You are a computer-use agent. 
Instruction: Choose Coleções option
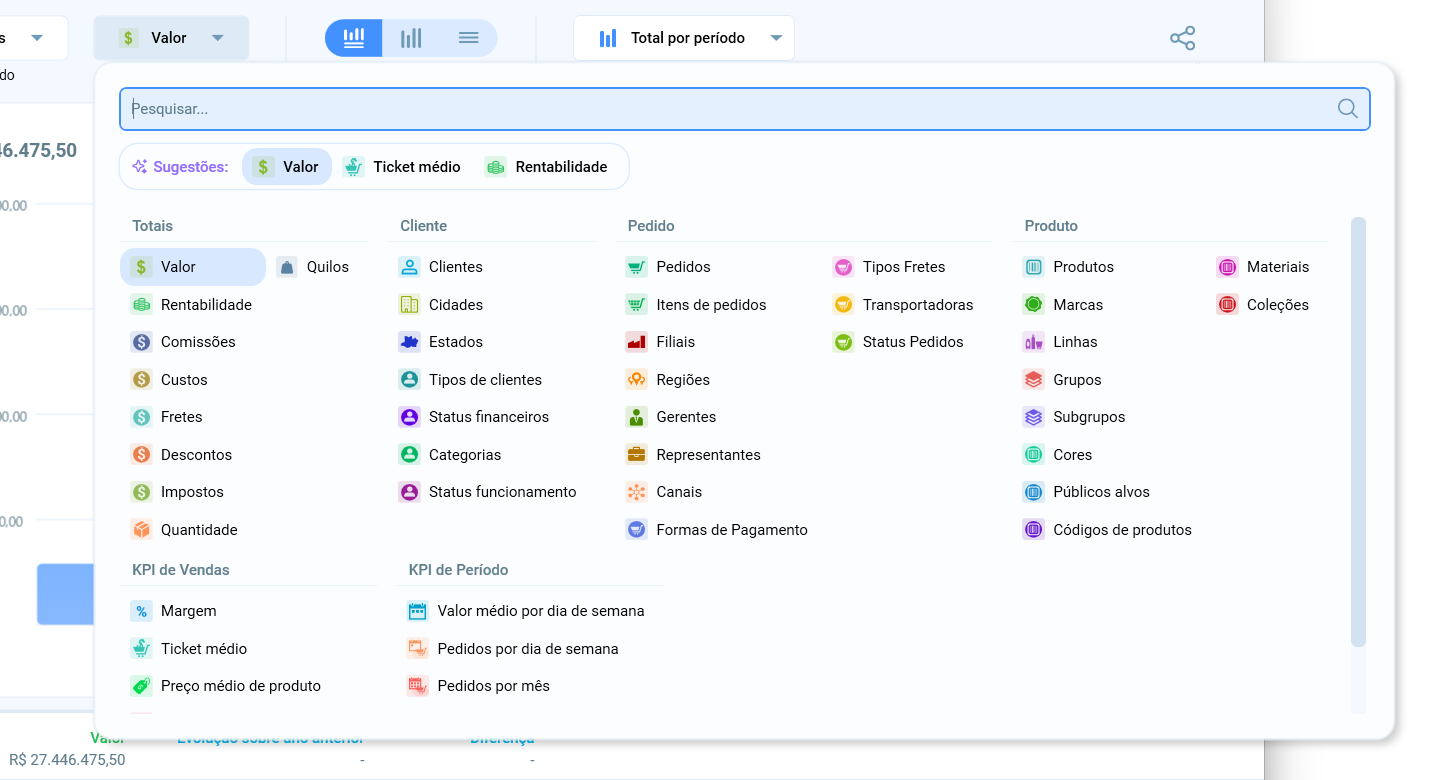[x=1263, y=305]
